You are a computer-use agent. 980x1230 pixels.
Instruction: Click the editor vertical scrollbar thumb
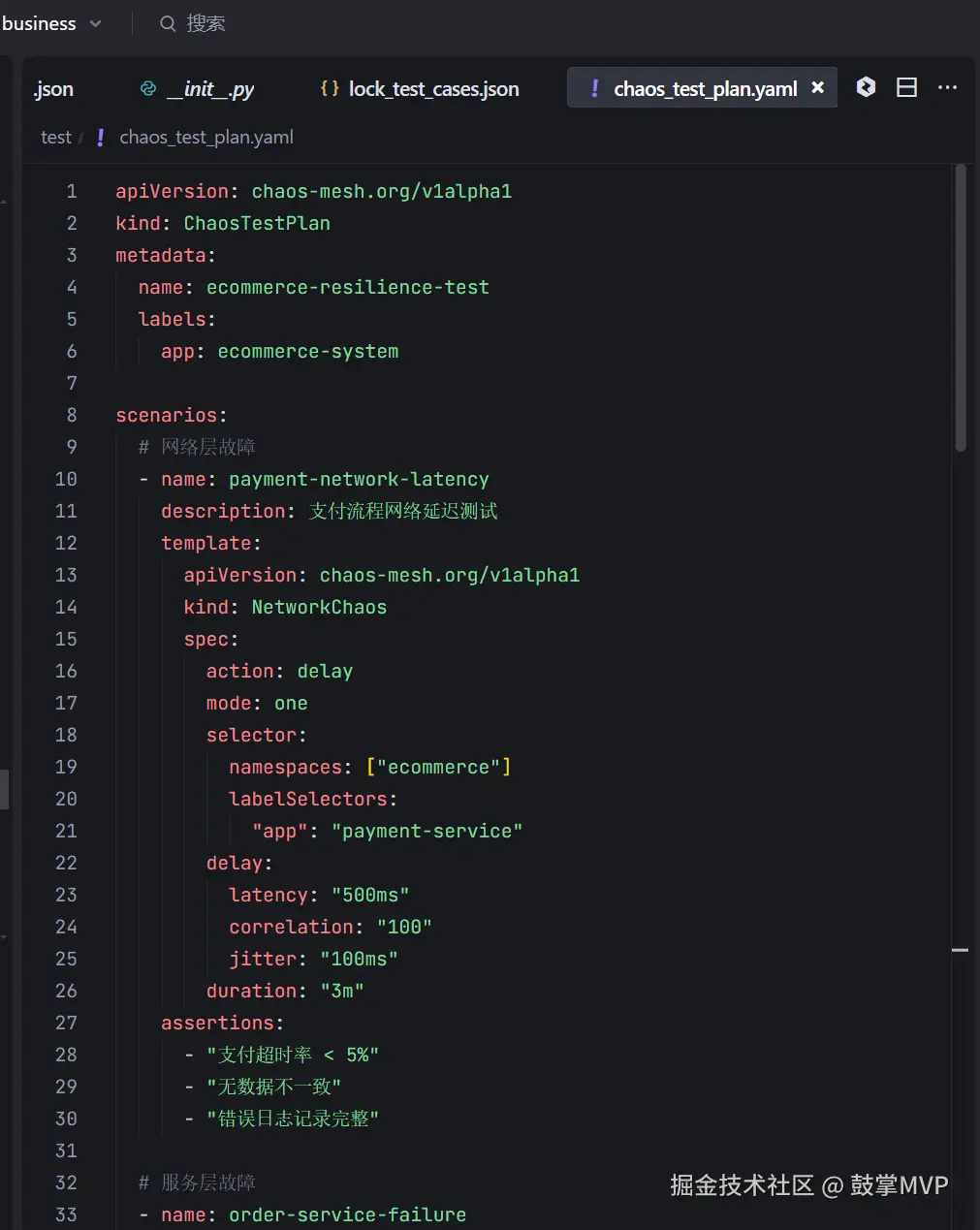(x=961, y=306)
